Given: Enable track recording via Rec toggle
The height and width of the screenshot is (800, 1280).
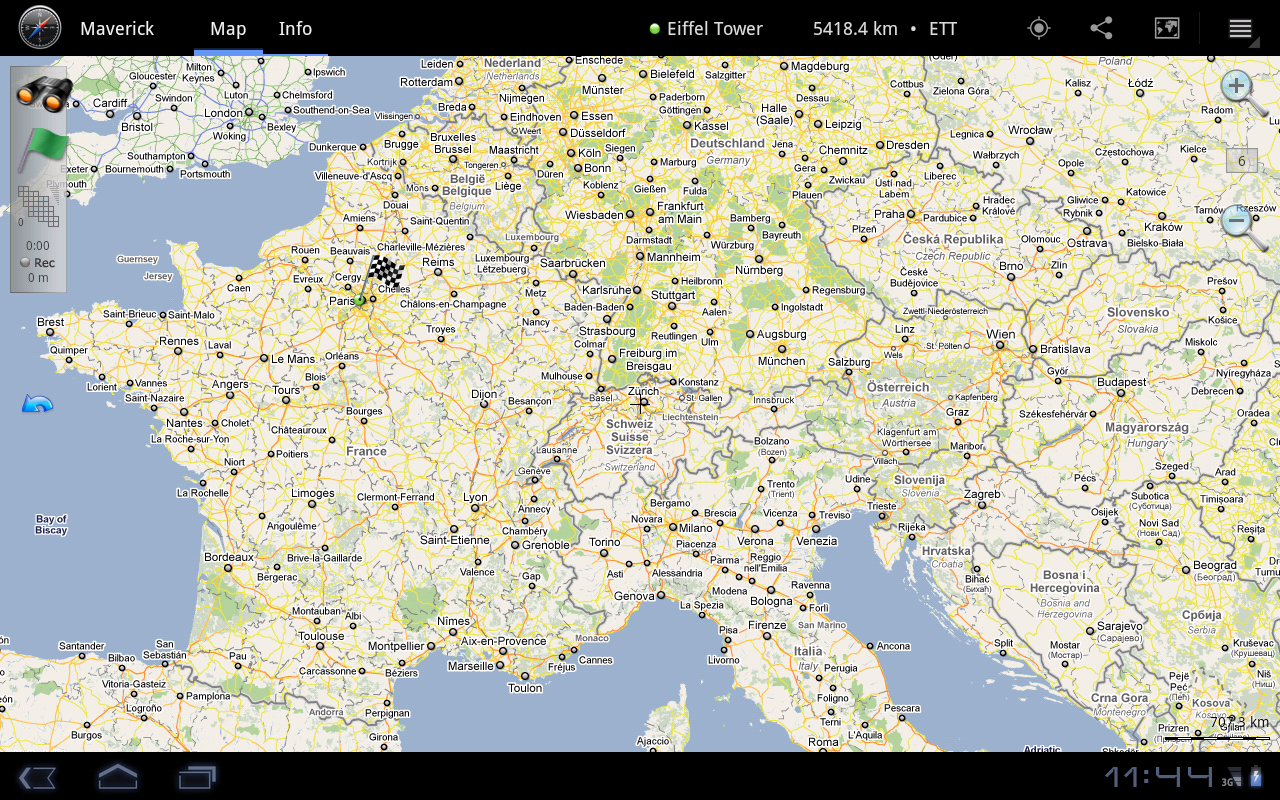Looking at the screenshot, I should coord(36,262).
